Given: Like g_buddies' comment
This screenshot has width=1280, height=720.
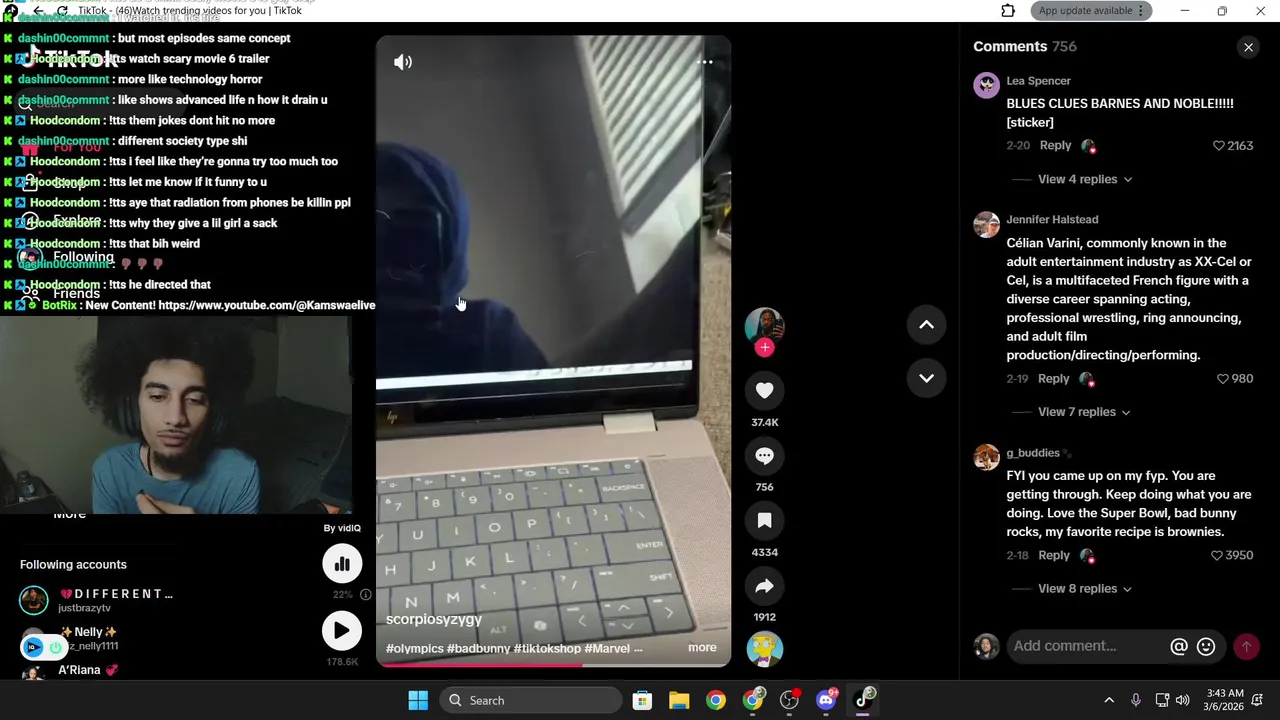Looking at the screenshot, I should [1217, 556].
